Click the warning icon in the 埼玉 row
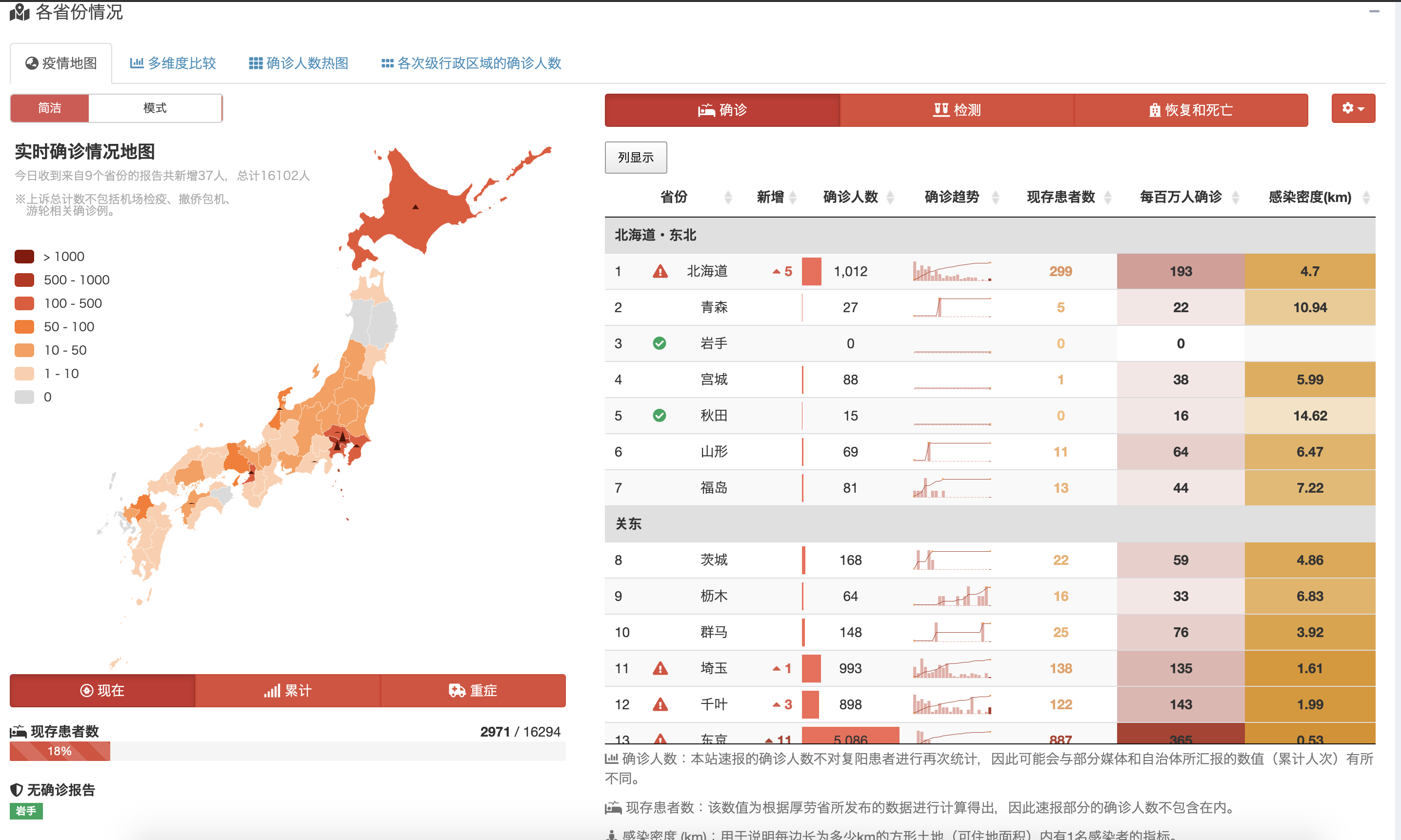Viewport: 1401px width, 840px height. tap(660, 669)
